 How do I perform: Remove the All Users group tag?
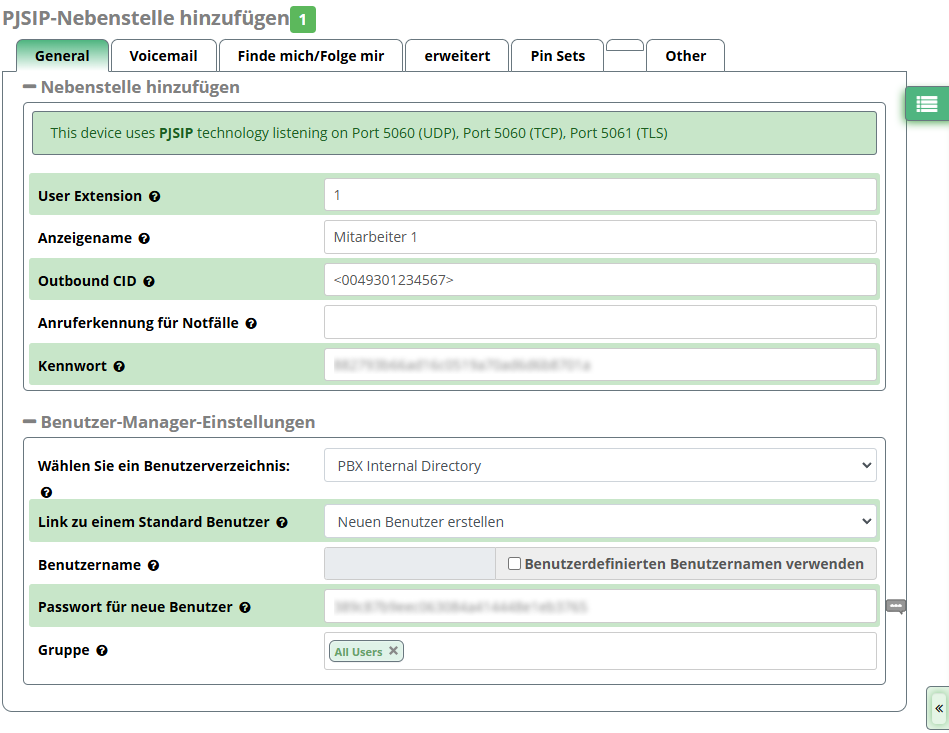click(x=393, y=651)
